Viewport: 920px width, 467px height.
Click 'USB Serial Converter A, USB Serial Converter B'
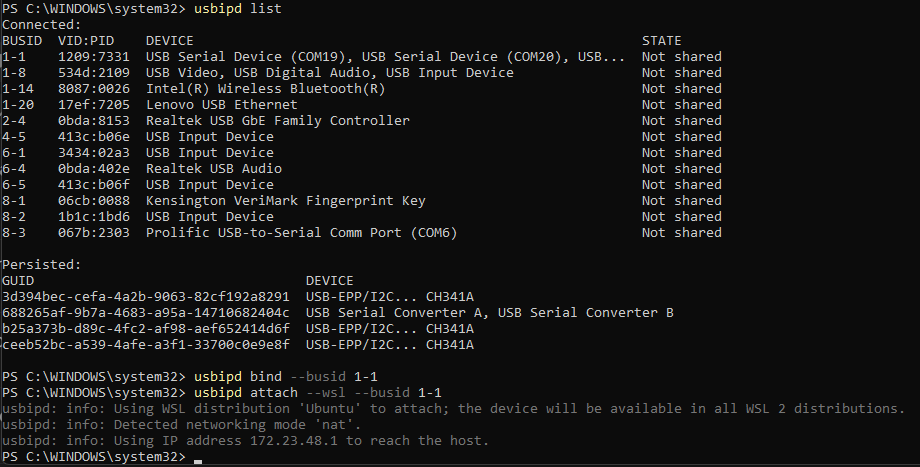point(489,313)
